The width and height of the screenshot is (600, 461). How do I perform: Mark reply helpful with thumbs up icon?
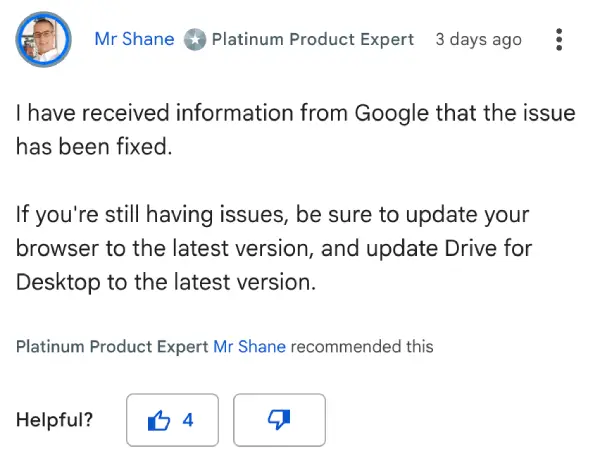click(159, 420)
